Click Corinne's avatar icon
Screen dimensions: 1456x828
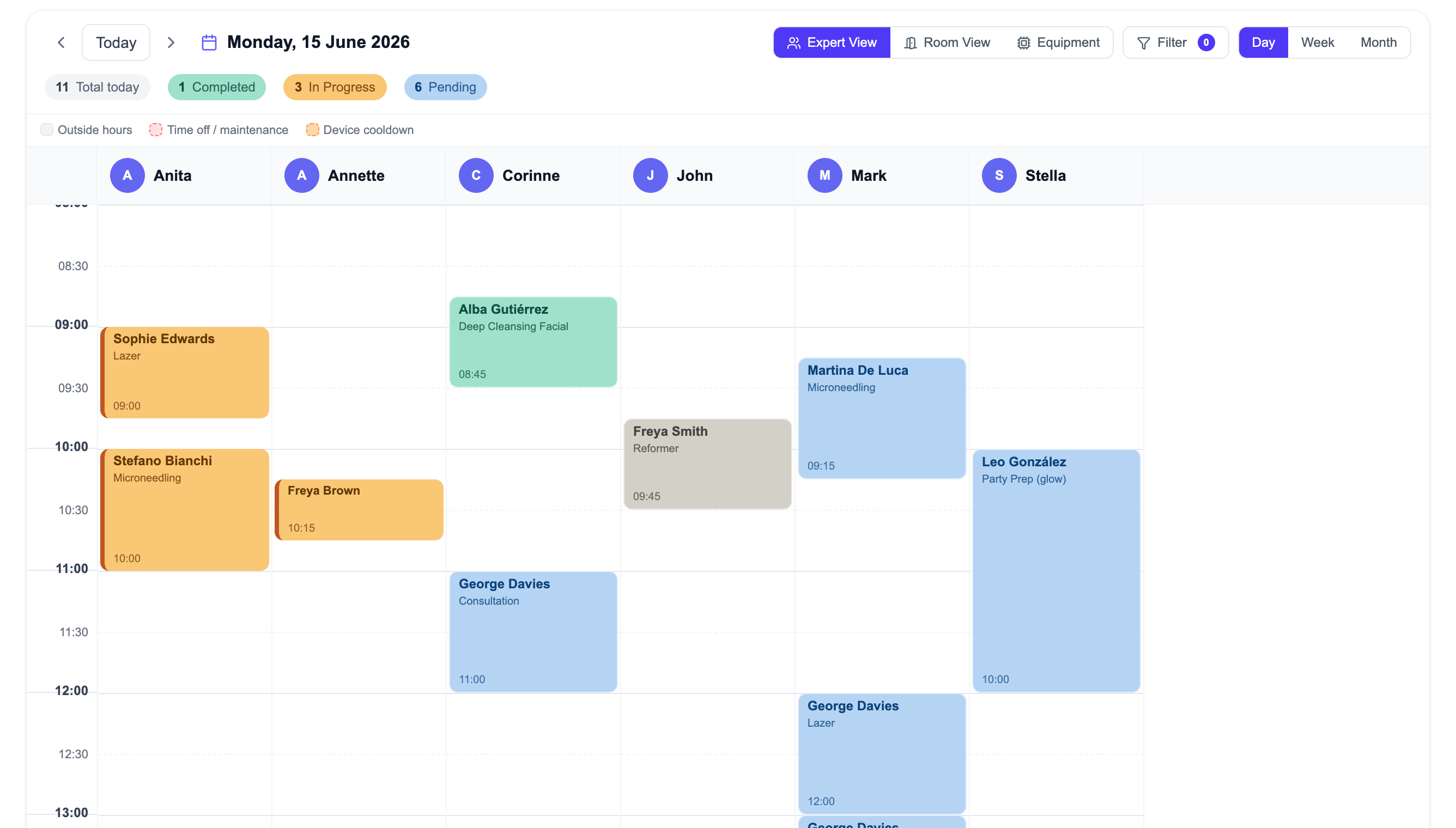pos(476,175)
